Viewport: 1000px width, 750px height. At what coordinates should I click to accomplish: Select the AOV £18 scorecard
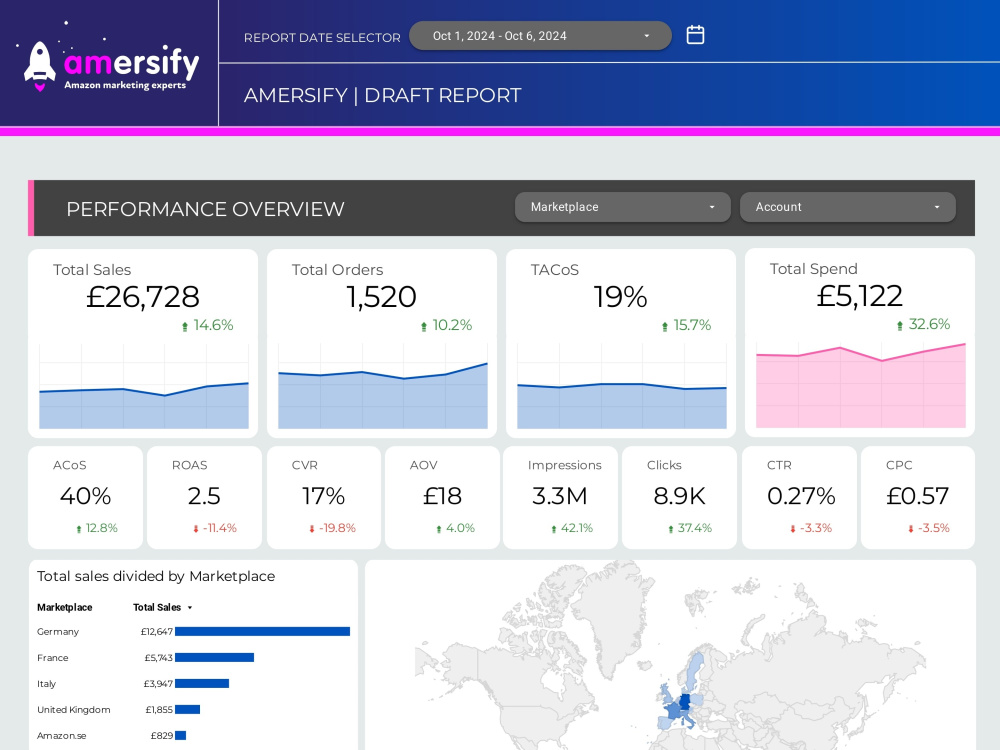[x=442, y=497]
